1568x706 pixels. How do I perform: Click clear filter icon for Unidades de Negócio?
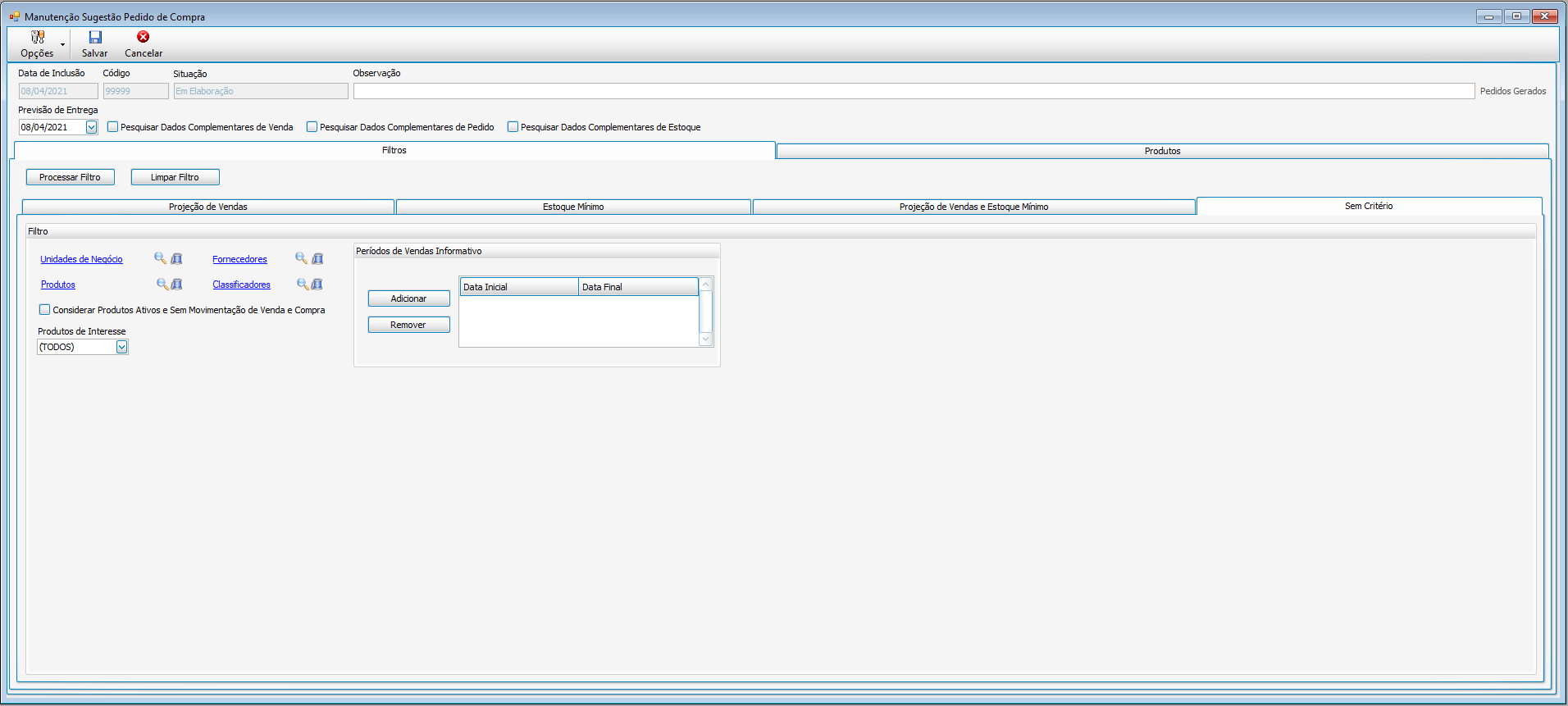pyautogui.click(x=176, y=258)
